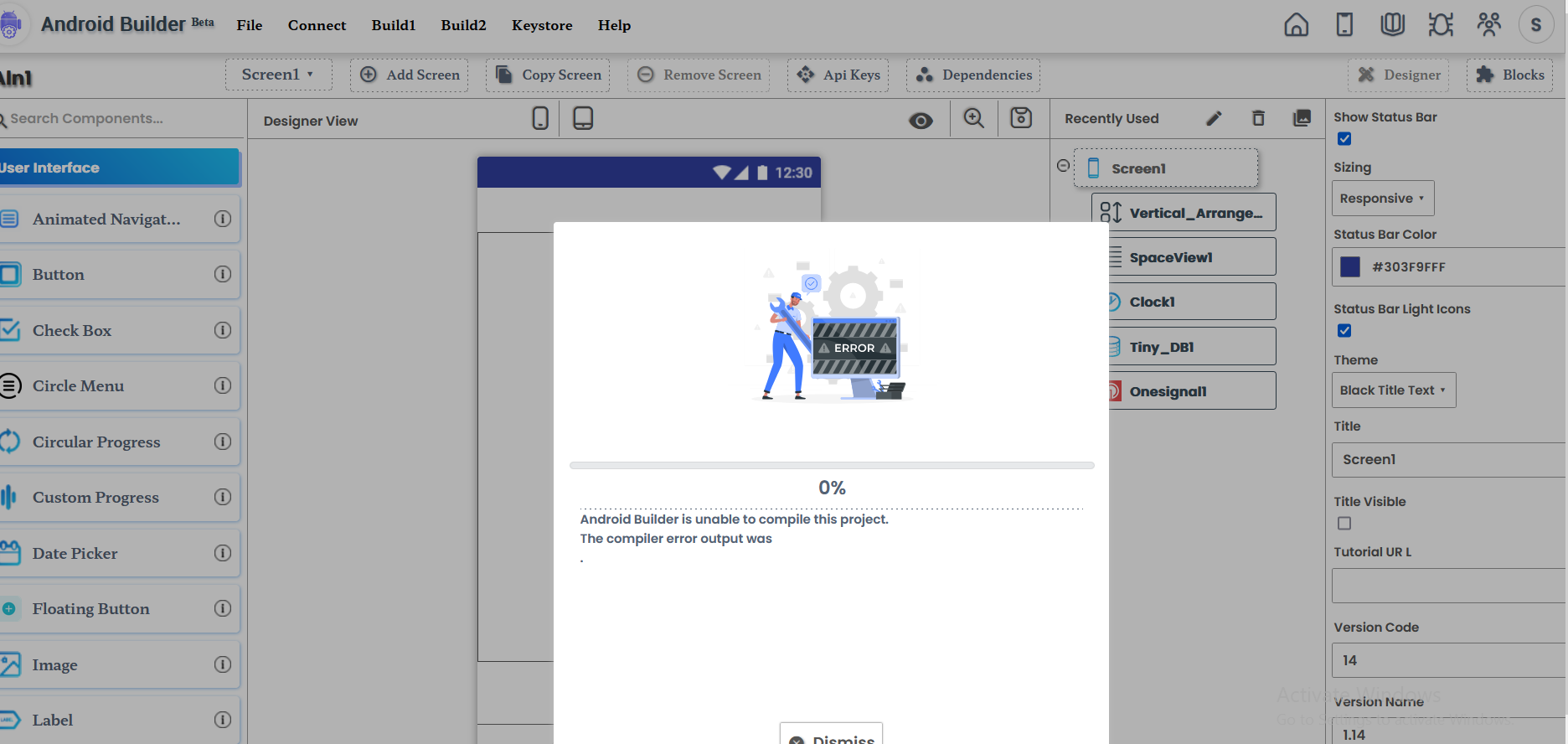Click the bug icon in header

pyautogui.click(x=1441, y=25)
